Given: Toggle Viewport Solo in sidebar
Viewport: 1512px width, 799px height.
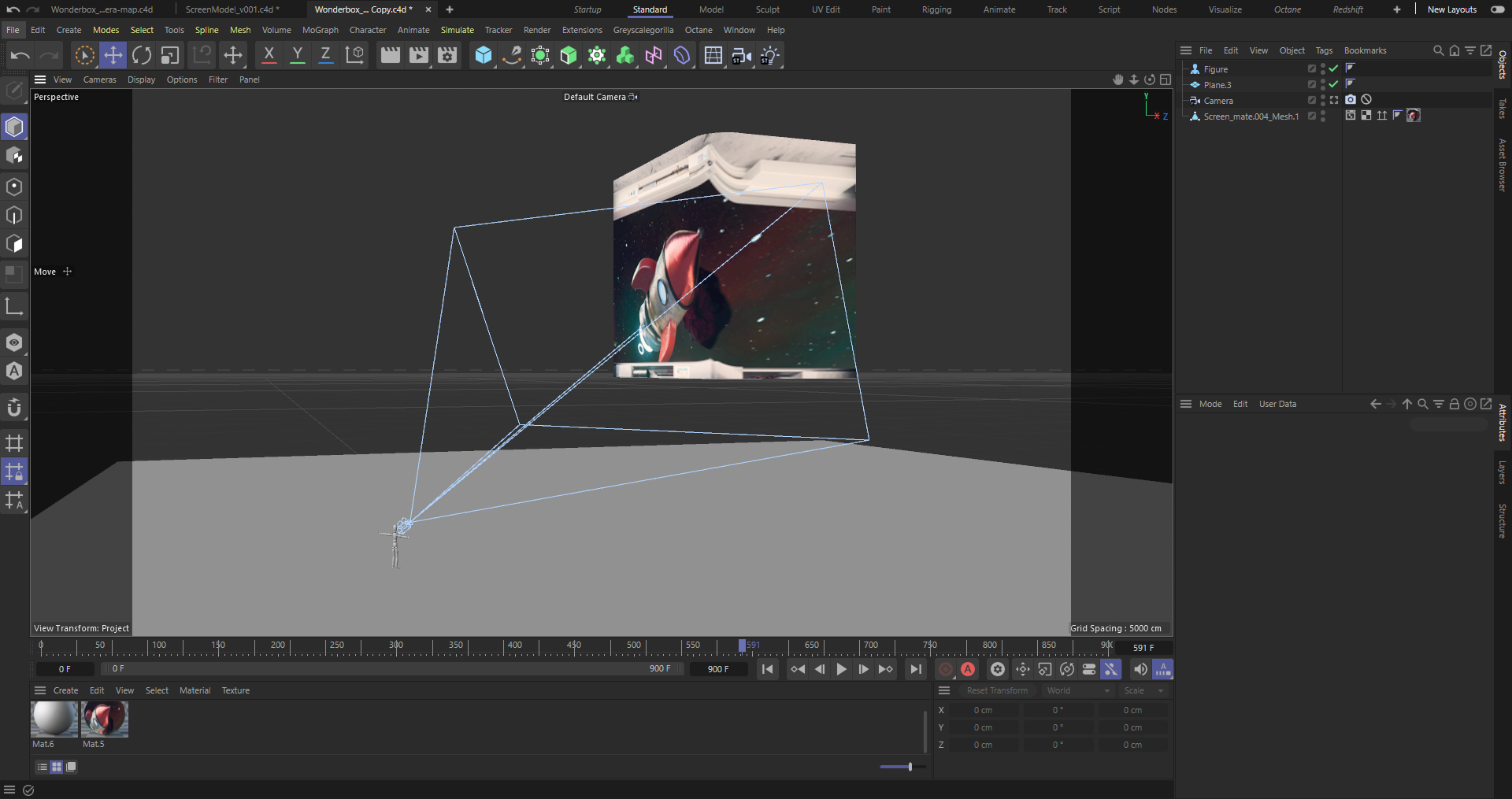Looking at the screenshot, I should (x=14, y=342).
